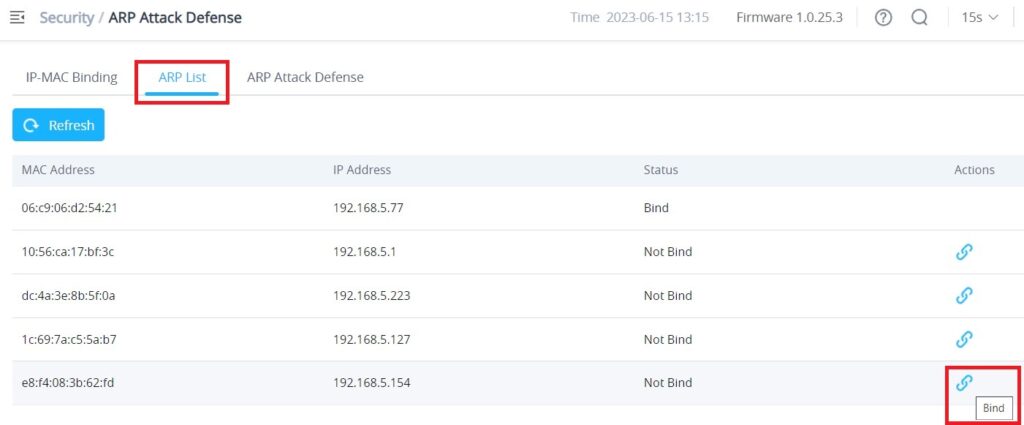
Task: Click the Firmware 1.0.25.3 label
Action: (x=789, y=18)
